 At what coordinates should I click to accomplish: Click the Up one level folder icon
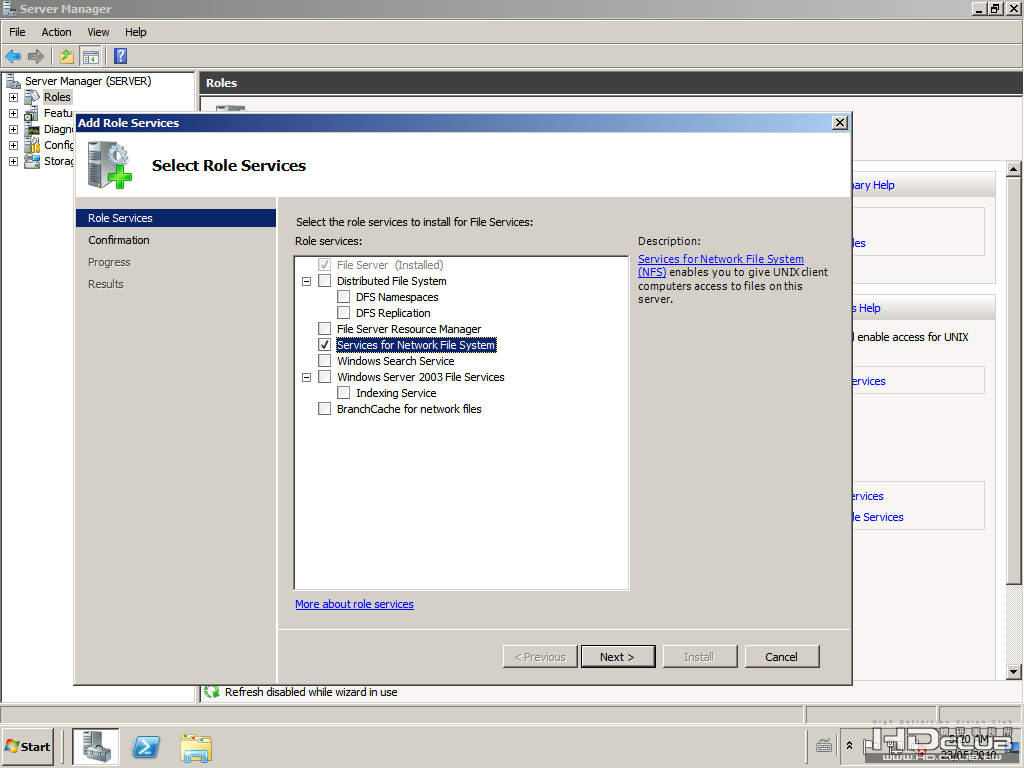click(67, 57)
